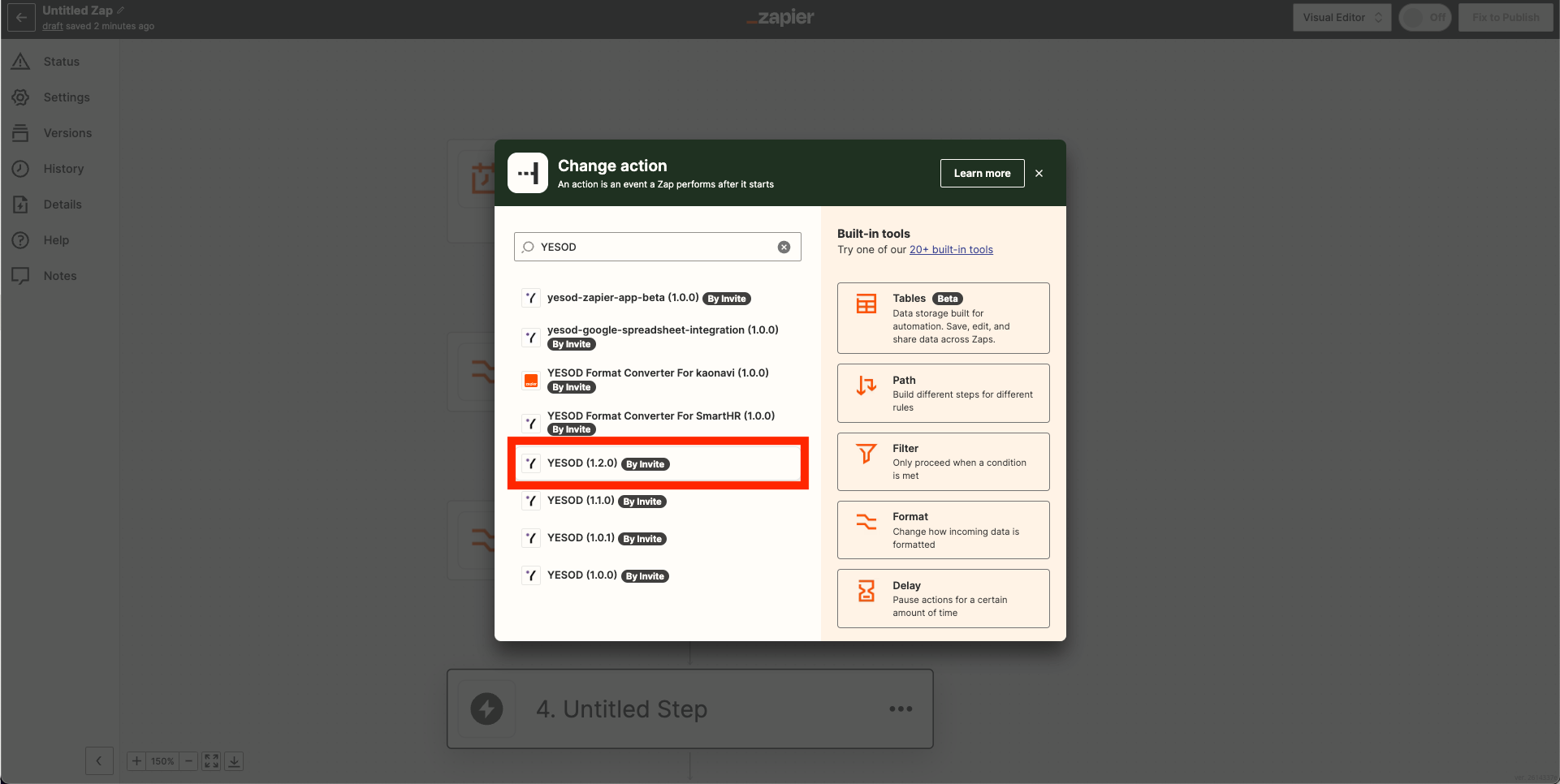The height and width of the screenshot is (784, 1560).
Task: Click the back arrow button
Action: tap(21, 17)
